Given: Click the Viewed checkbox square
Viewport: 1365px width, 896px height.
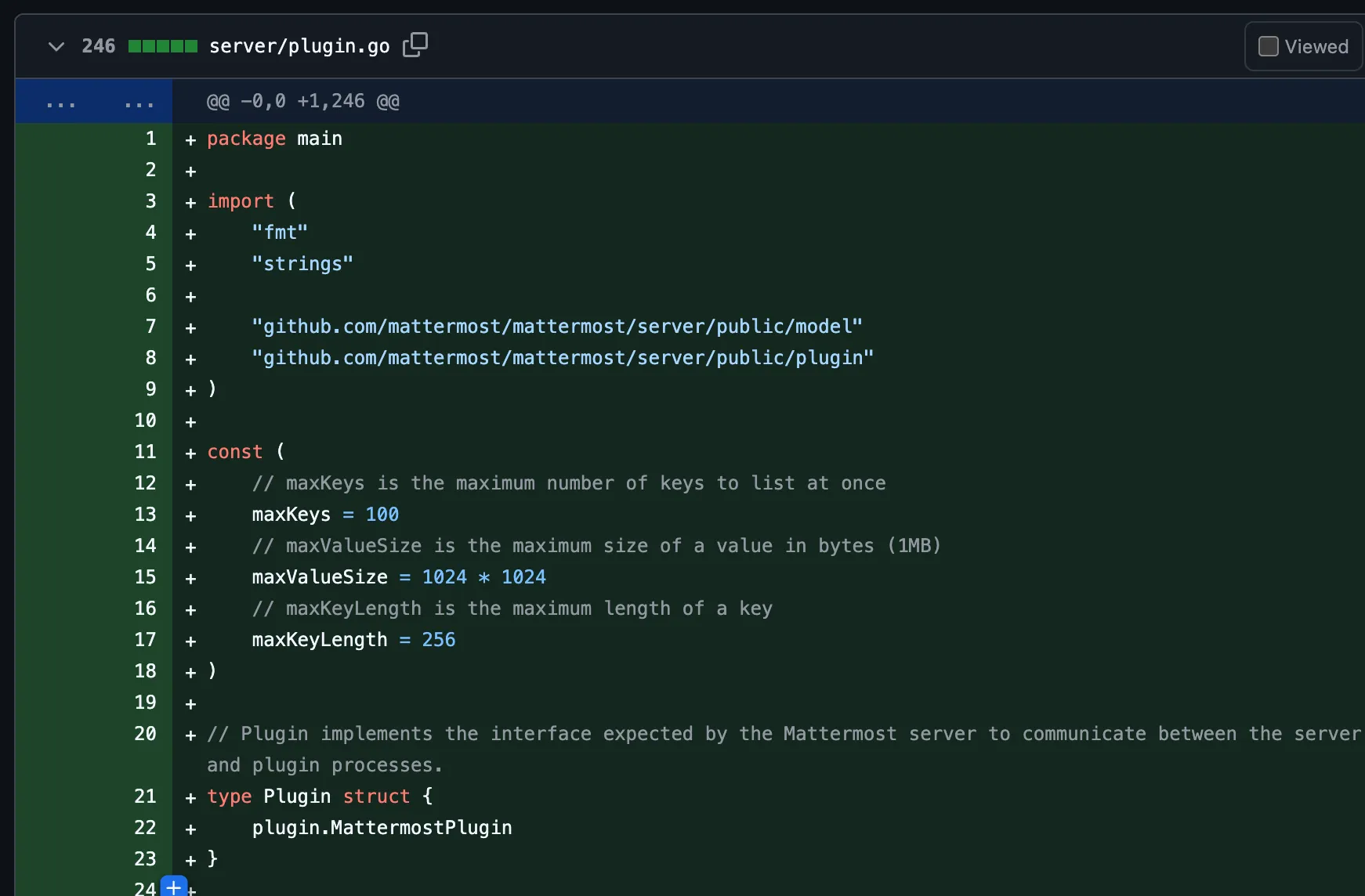Looking at the screenshot, I should pos(1267,45).
